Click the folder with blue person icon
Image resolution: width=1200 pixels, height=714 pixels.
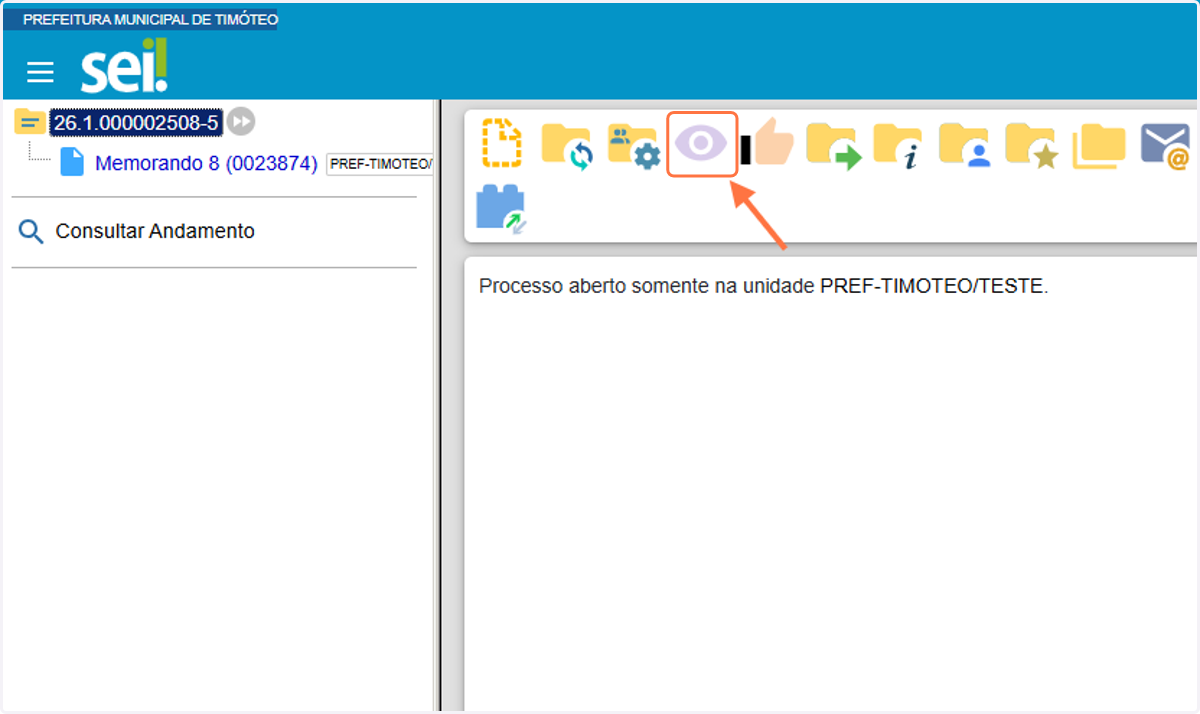tap(965, 145)
